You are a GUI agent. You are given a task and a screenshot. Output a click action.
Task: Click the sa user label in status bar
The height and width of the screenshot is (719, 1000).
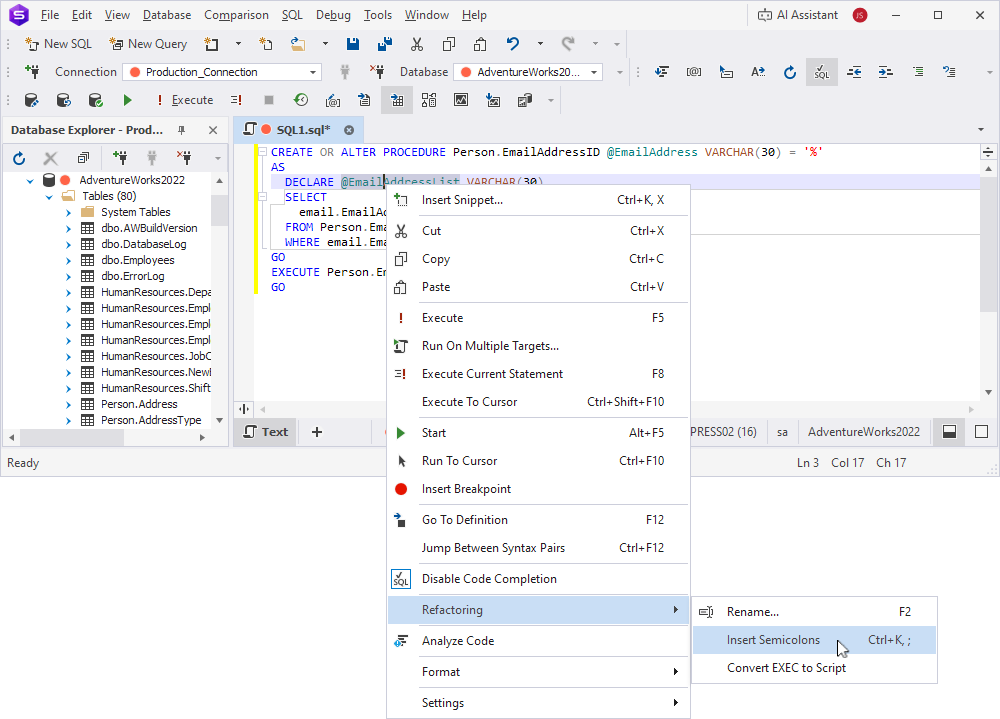coord(782,431)
